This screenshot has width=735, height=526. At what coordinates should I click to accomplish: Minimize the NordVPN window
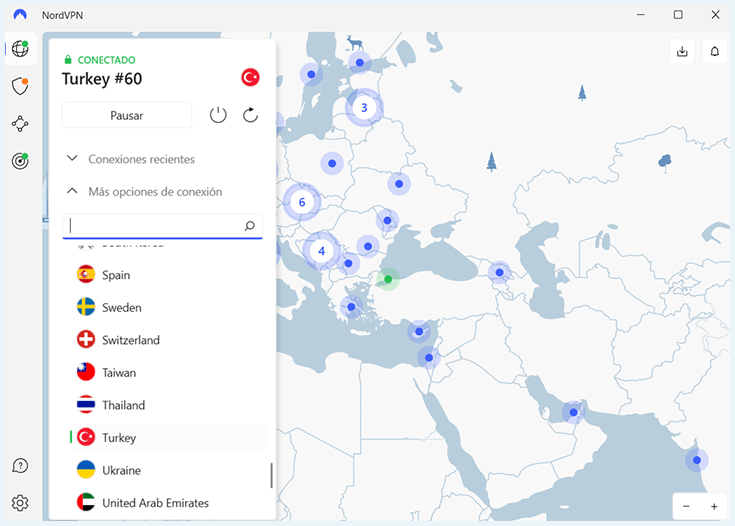(x=640, y=15)
